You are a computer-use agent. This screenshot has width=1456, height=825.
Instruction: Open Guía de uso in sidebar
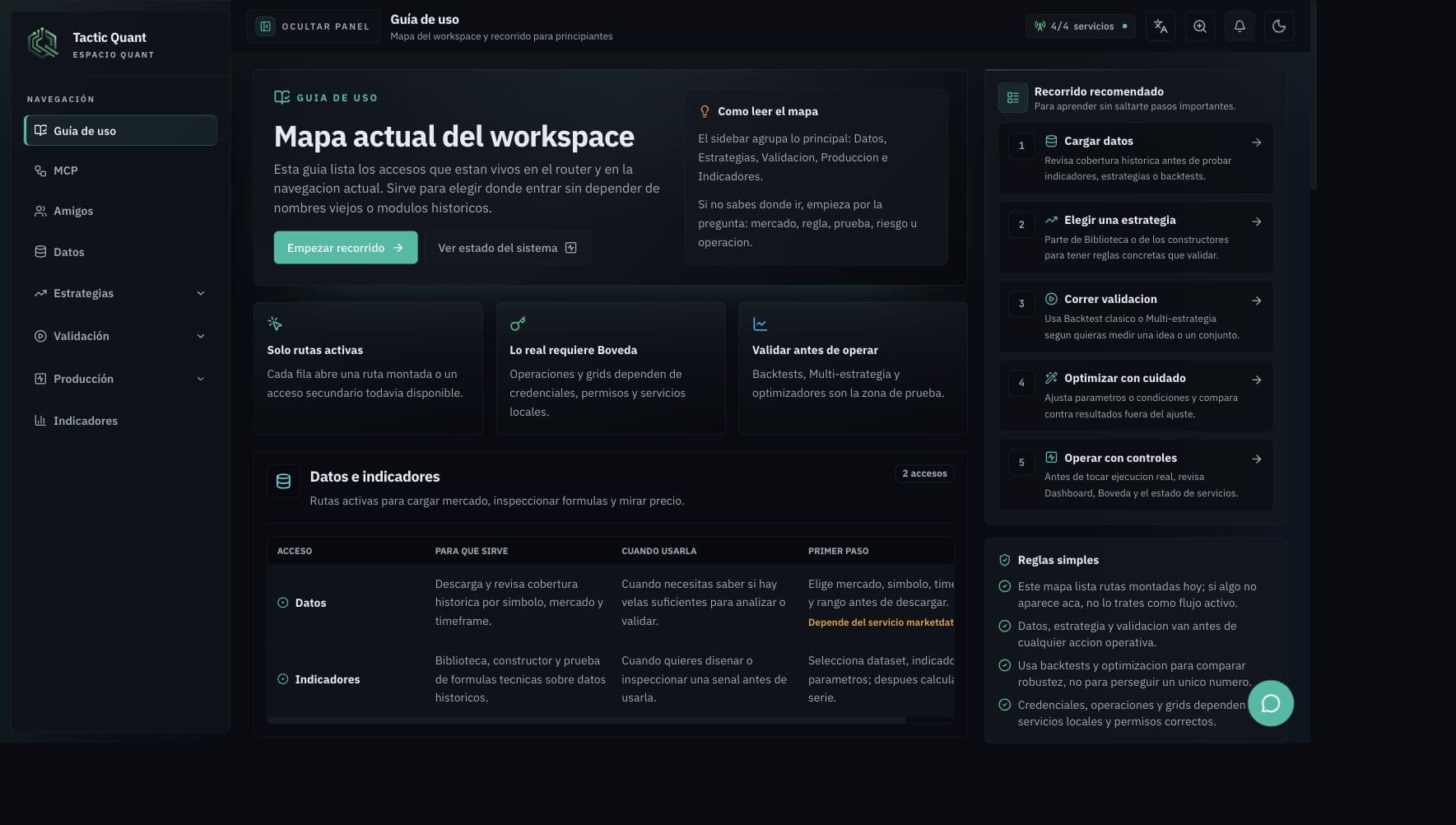coord(120,130)
